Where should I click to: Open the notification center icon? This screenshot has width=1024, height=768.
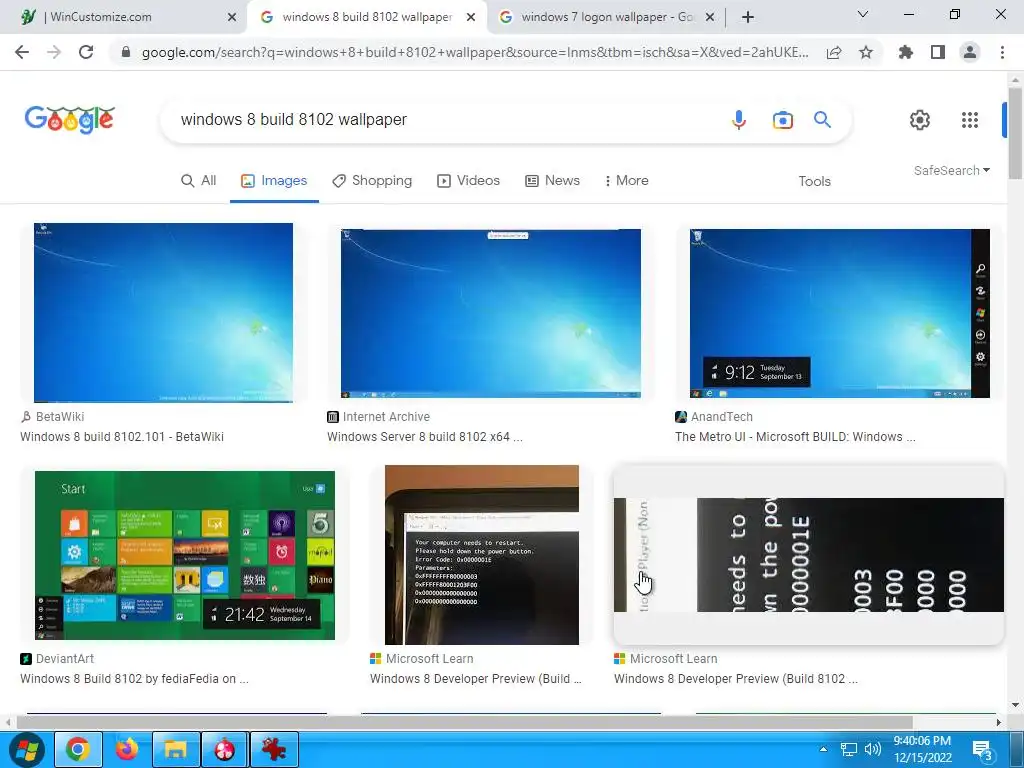(983, 750)
